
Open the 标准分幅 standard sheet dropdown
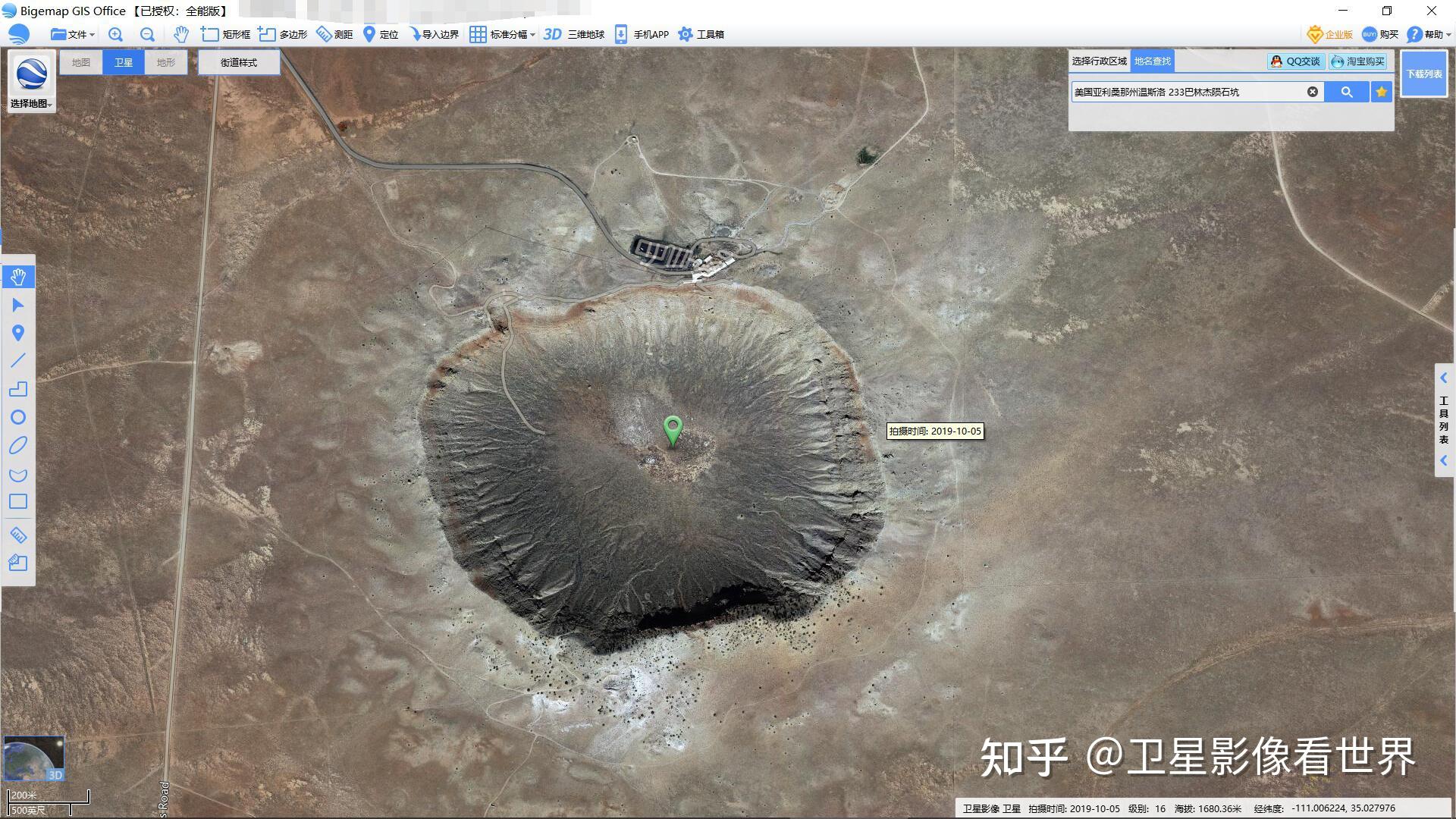point(502,34)
